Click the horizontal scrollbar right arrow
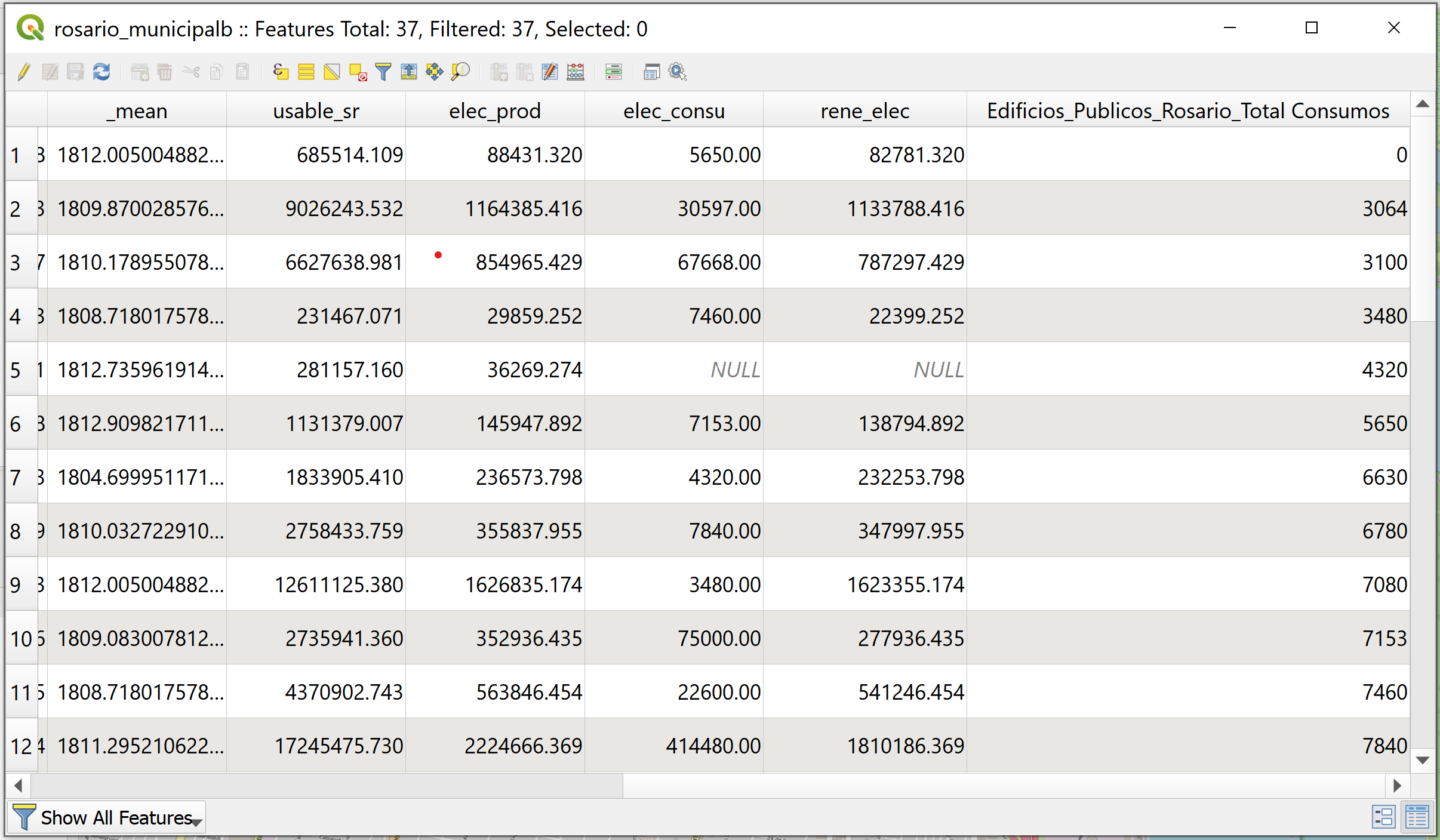Image resolution: width=1440 pixels, height=840 pixels. tap(1397, 786)
